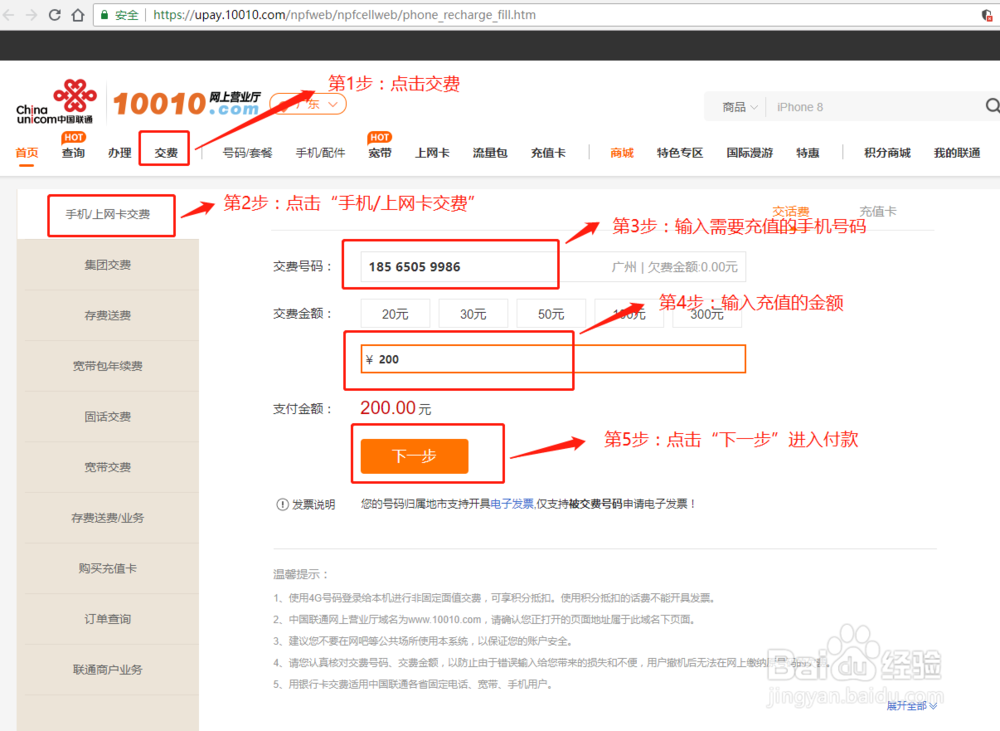Image resolution: width=1000 pixels, height=731 pixels.
Task: Expand 展开全部 at the bottom right
Action: (x=910, y=706)
